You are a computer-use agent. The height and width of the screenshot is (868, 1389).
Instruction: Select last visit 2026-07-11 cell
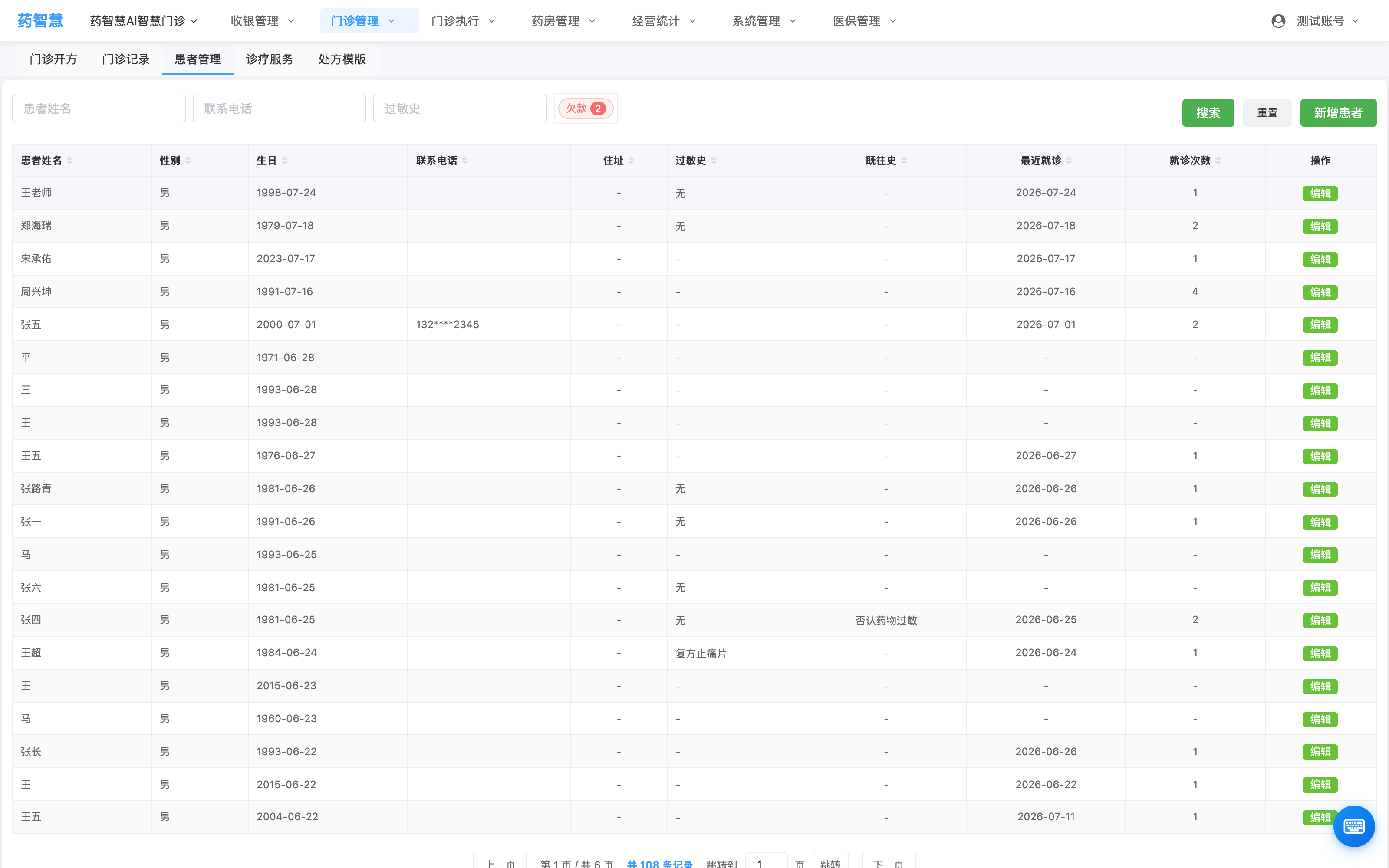pyautogui.click(x=1046, y=816)
